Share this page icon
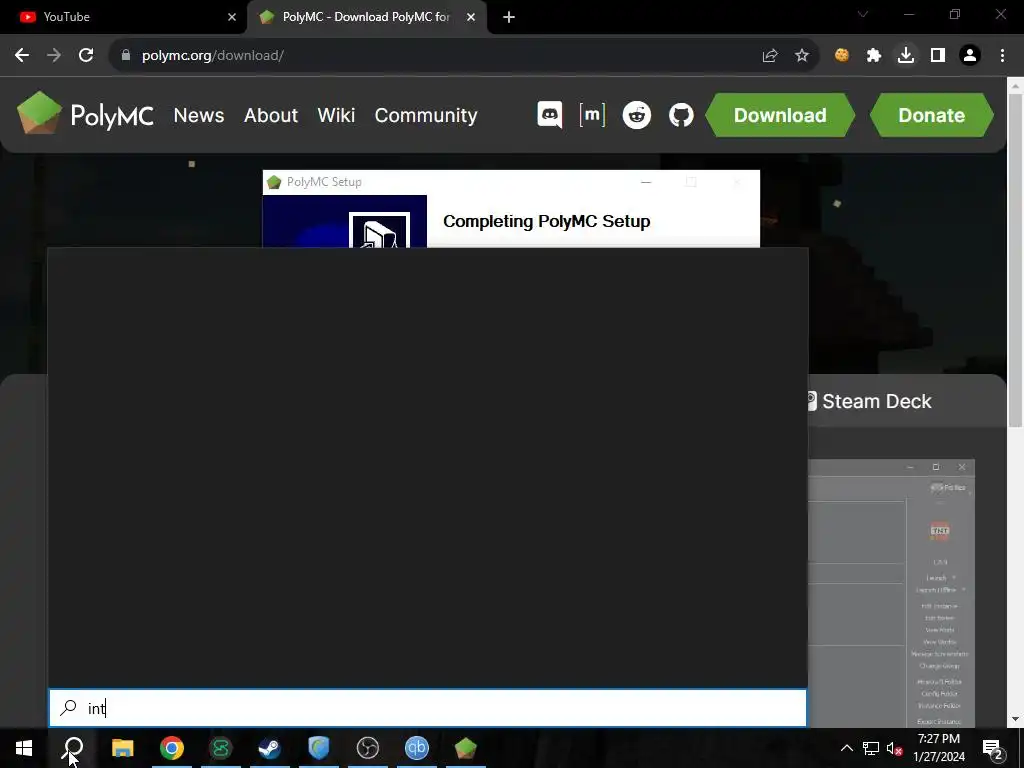This screenshot has height=768, width=1024. [770, 56]
